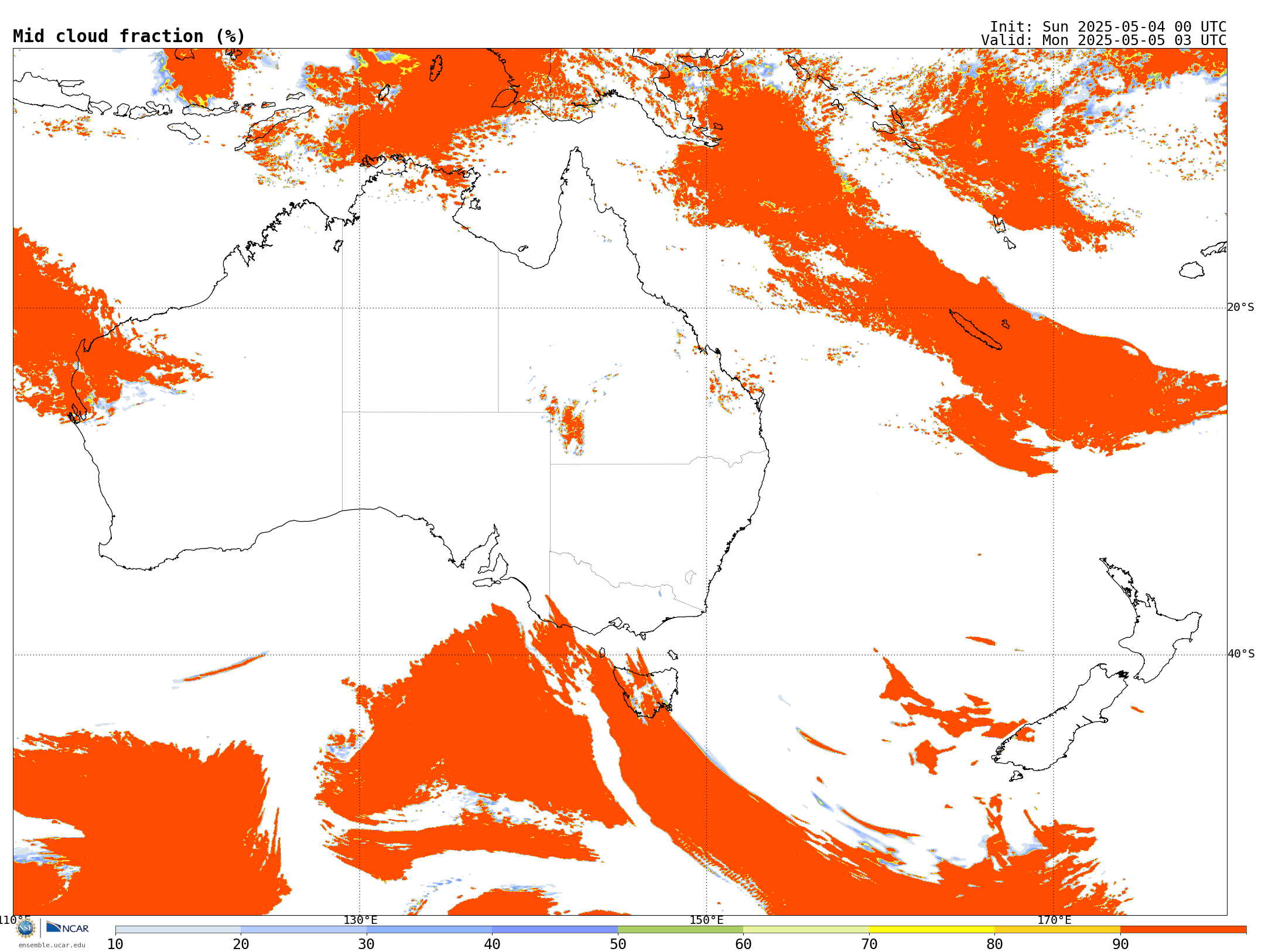The width and height of the screenshot is (1265, 952).
Task: Click the colorbar tick label 90
Action: click(x=1120, y=944)
